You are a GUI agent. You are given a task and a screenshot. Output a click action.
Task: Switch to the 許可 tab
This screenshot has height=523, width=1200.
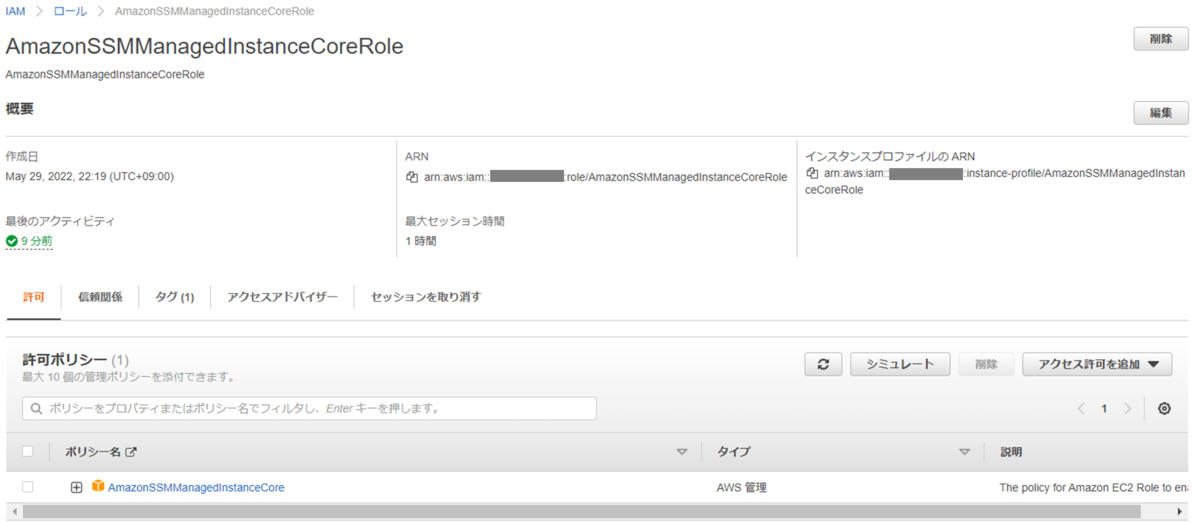pos(34,297)
